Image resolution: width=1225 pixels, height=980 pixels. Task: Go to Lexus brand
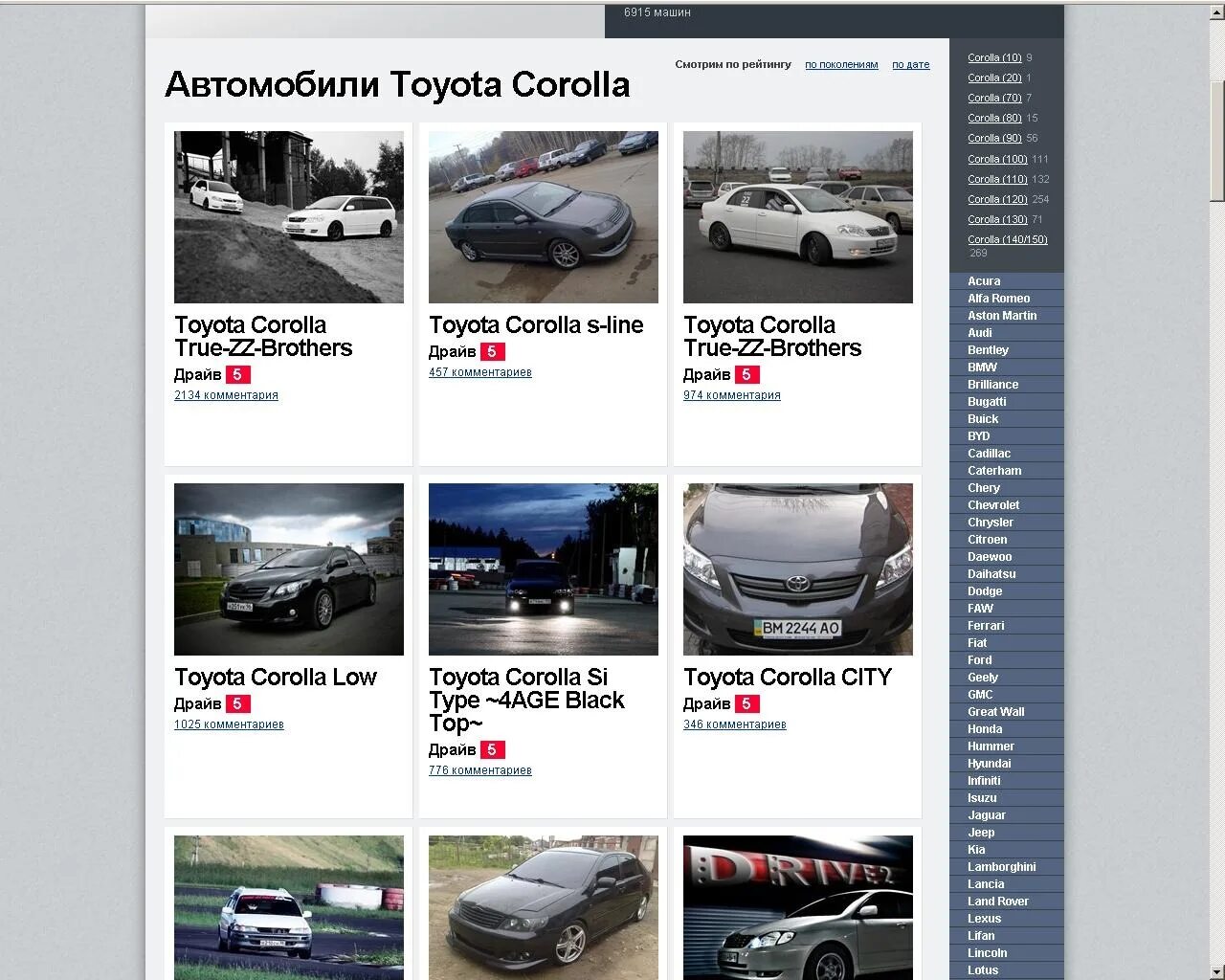(984, 919)
